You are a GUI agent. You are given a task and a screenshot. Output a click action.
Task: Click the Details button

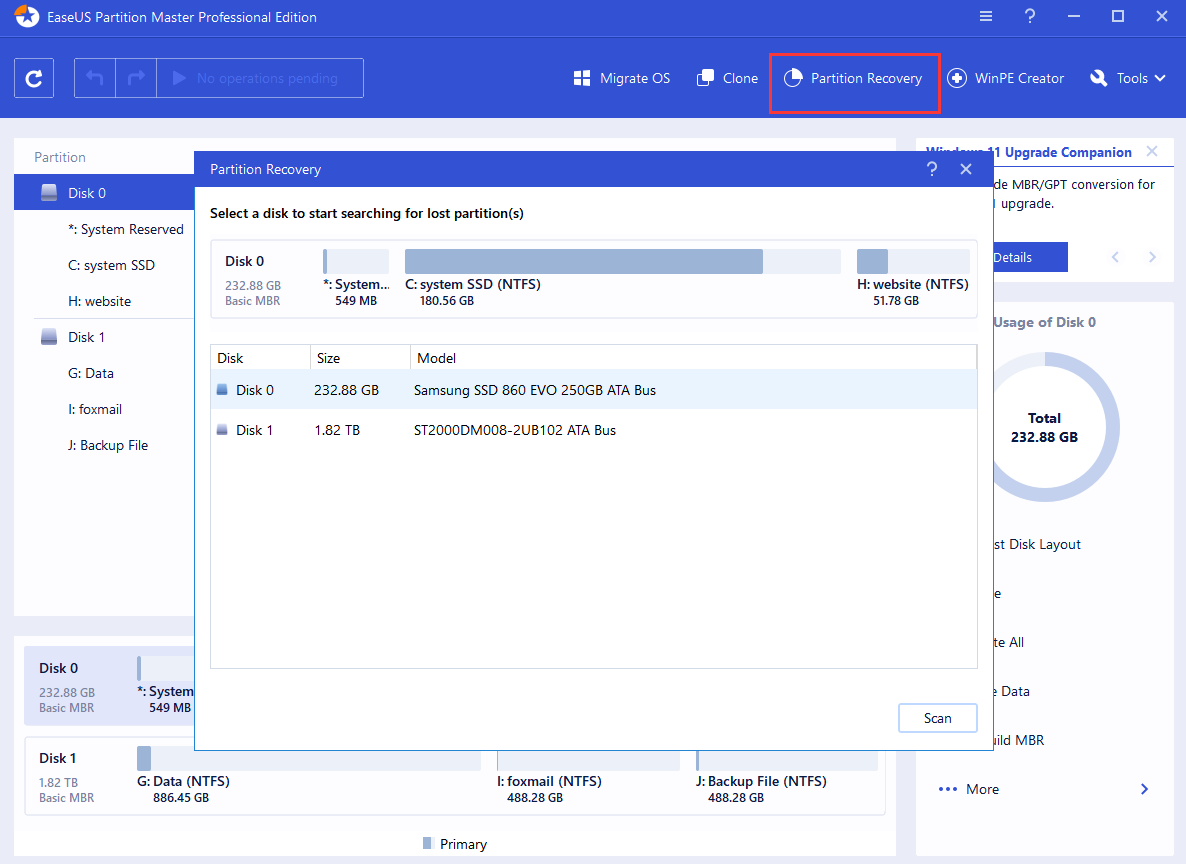1030,257
